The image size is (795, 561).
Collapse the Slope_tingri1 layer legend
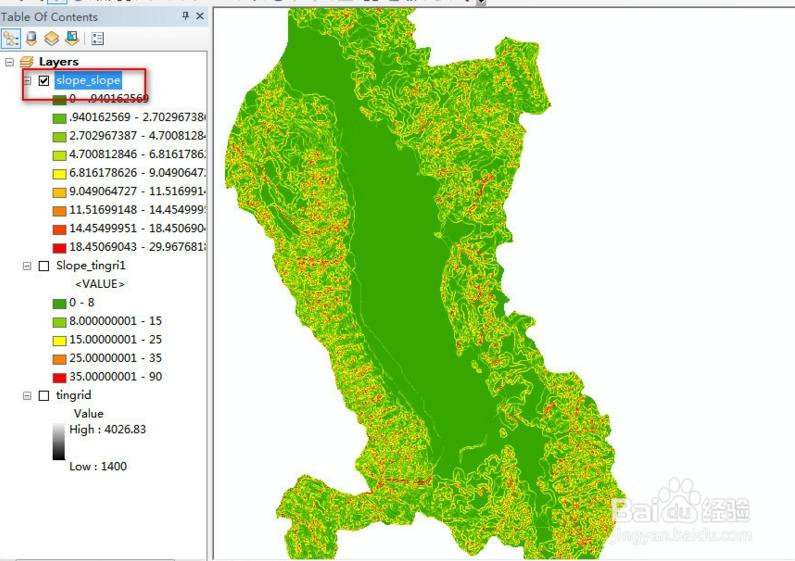[27, 266]
